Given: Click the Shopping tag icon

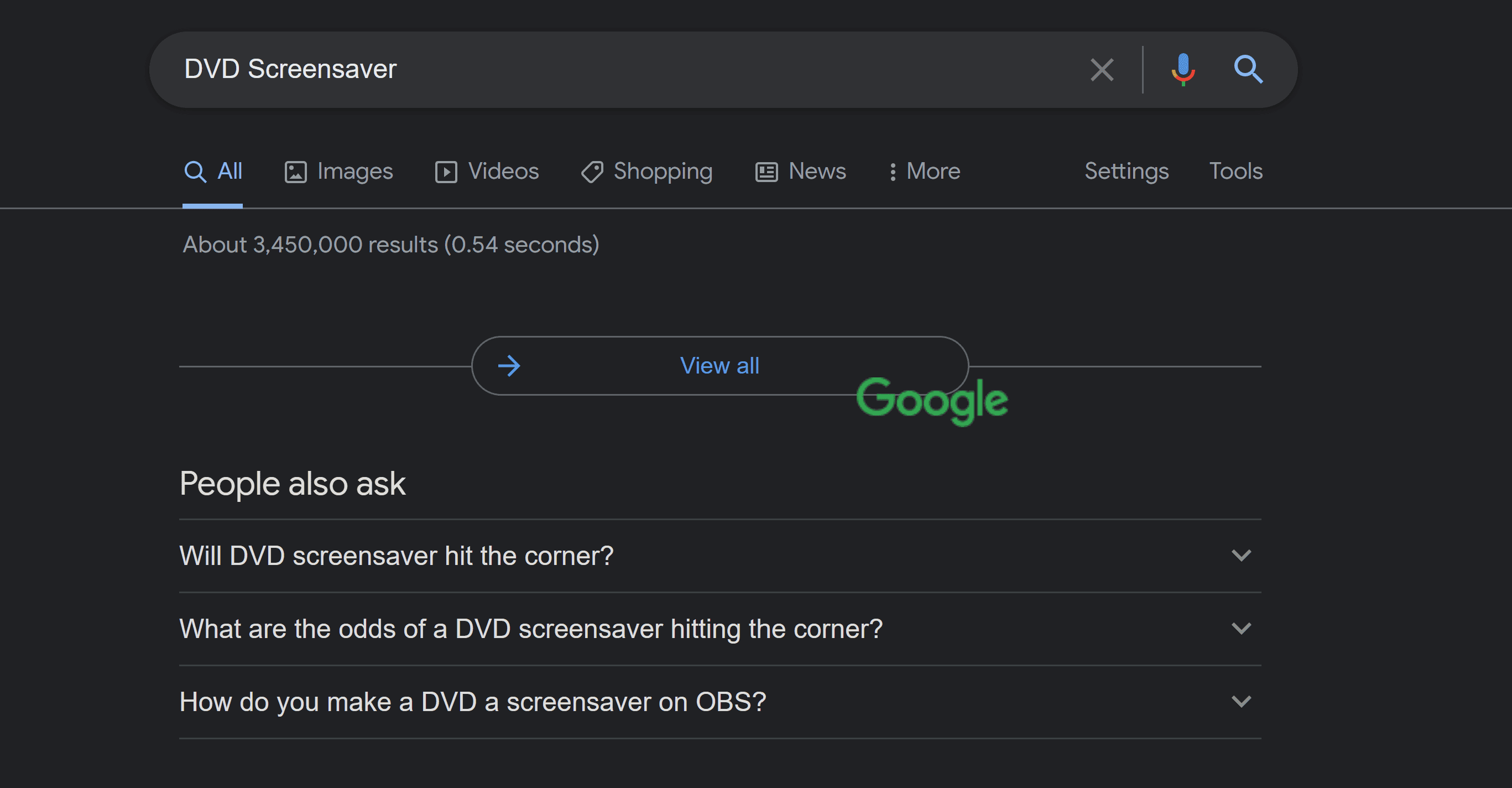Looking at the screenshot, I should coord(592,170).
